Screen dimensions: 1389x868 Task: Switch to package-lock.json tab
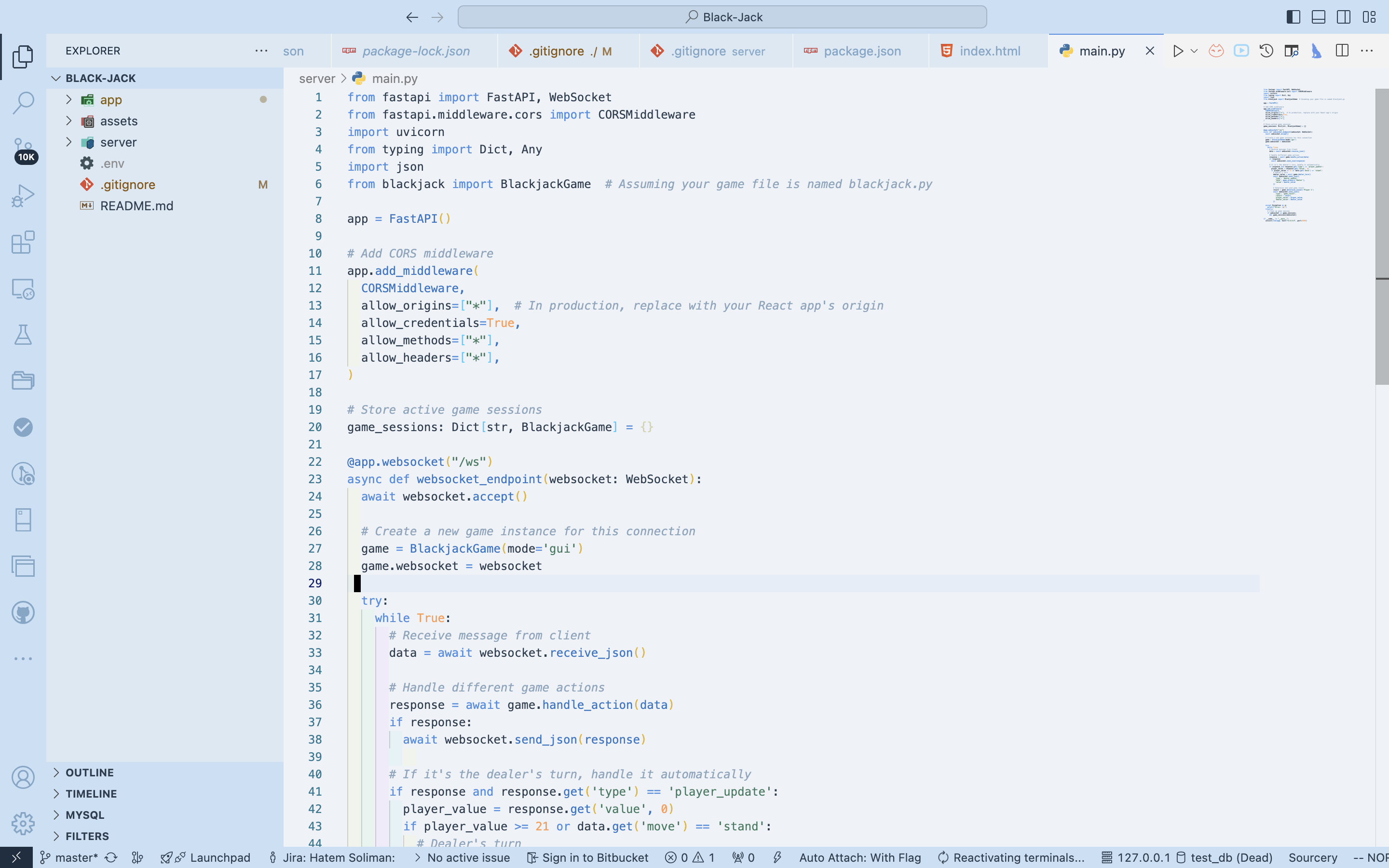[x=414, y=51]
